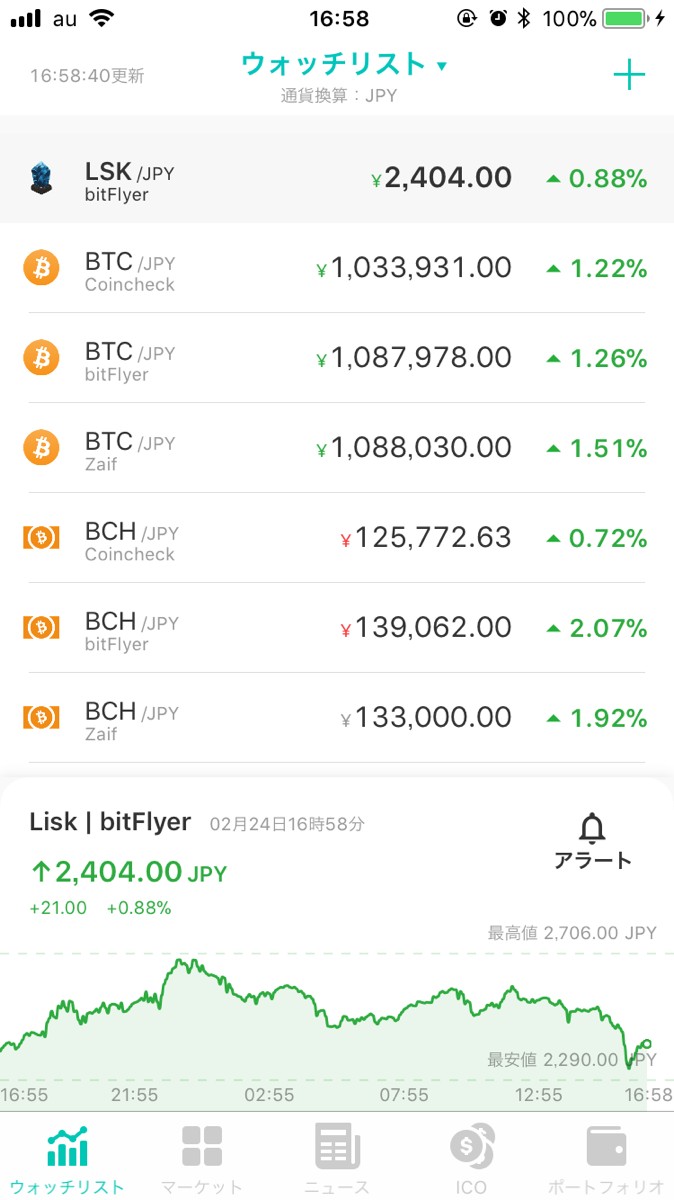Select the BTC/JPY Zaif price 1,088,030.00
The height and width of the screenshot is (1200, 674).
[x=421, y=448]
